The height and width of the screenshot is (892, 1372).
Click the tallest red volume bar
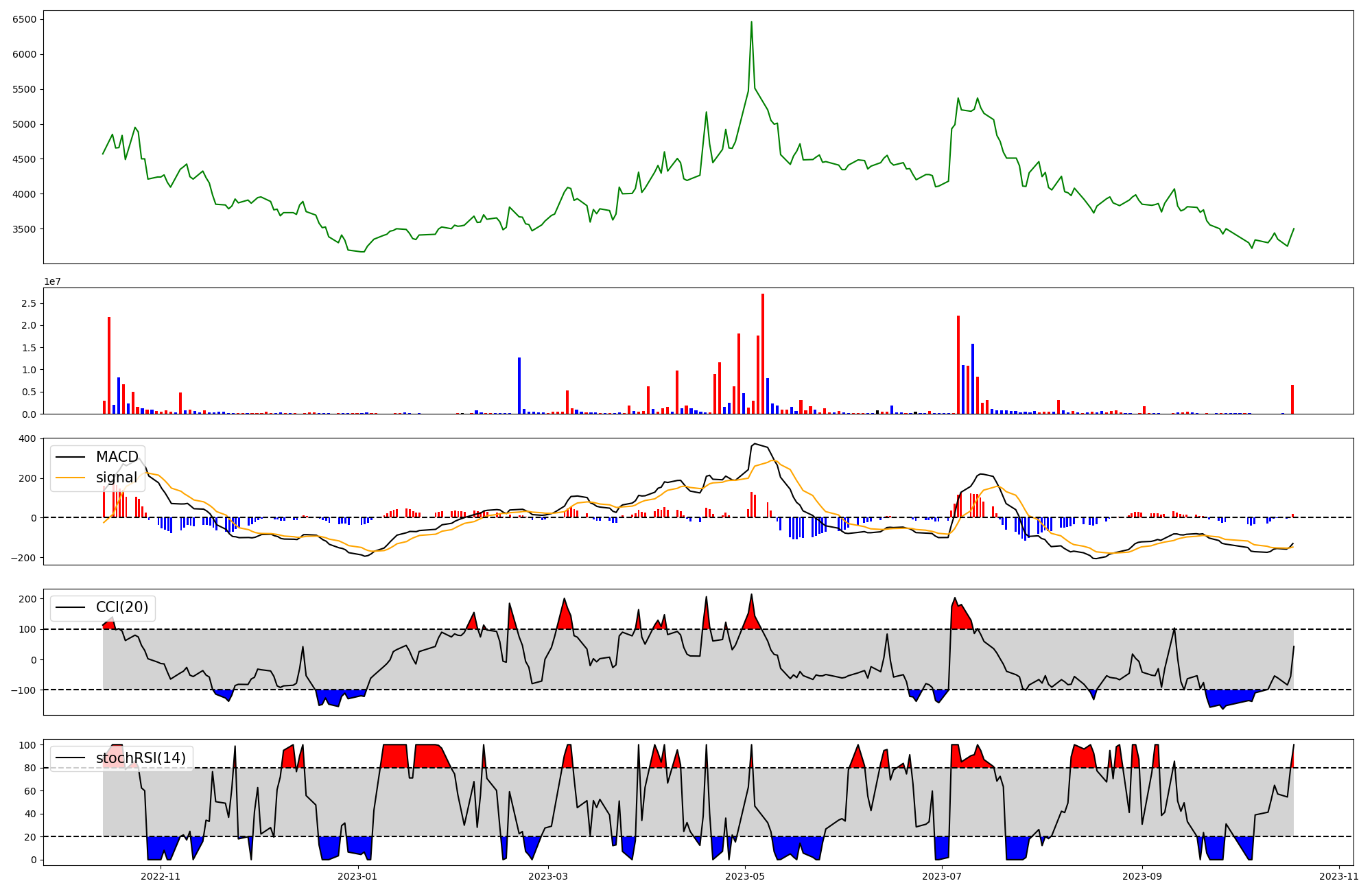(x=763, y=353)
